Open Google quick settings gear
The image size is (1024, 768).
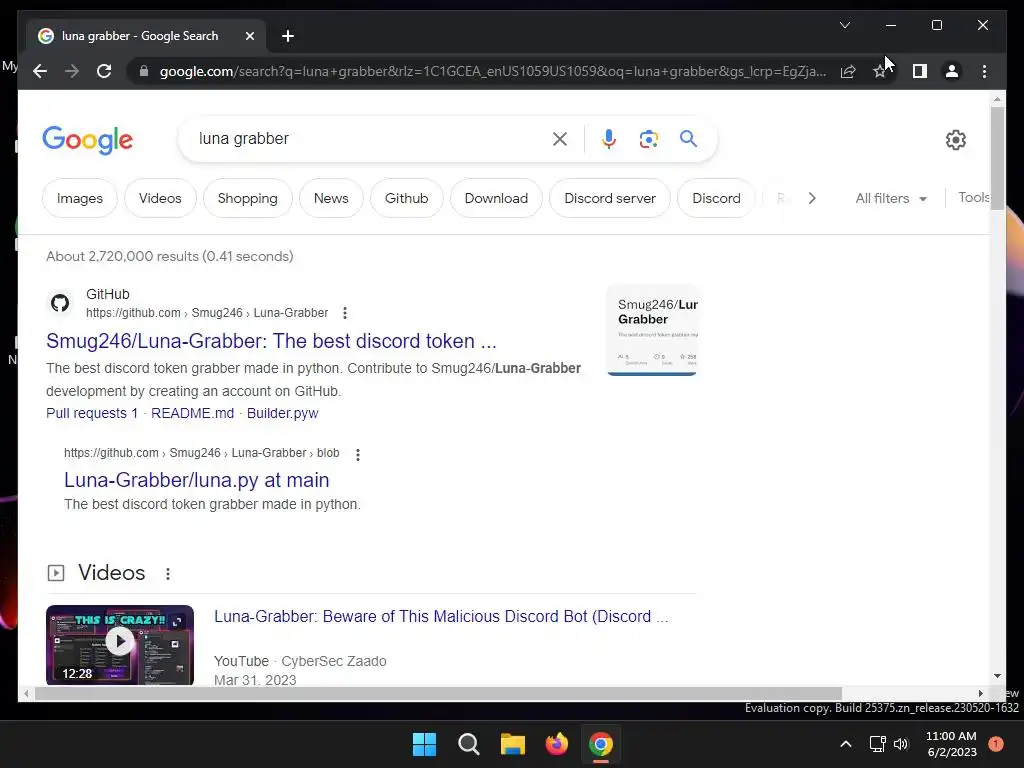[x=955, y=139]
